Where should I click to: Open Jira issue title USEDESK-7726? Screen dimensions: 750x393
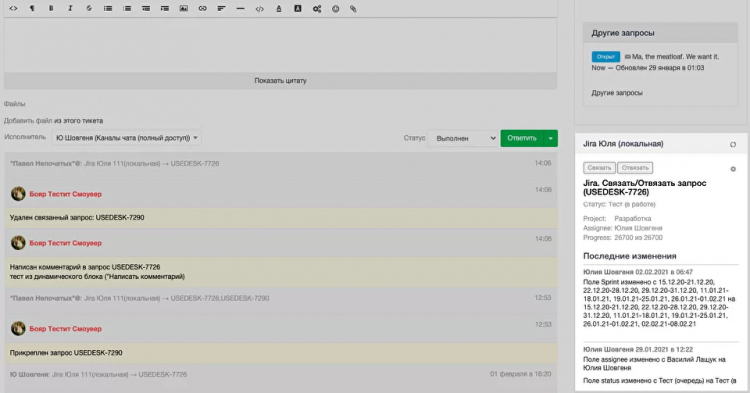pyautogui.click(x=644, y=187)
